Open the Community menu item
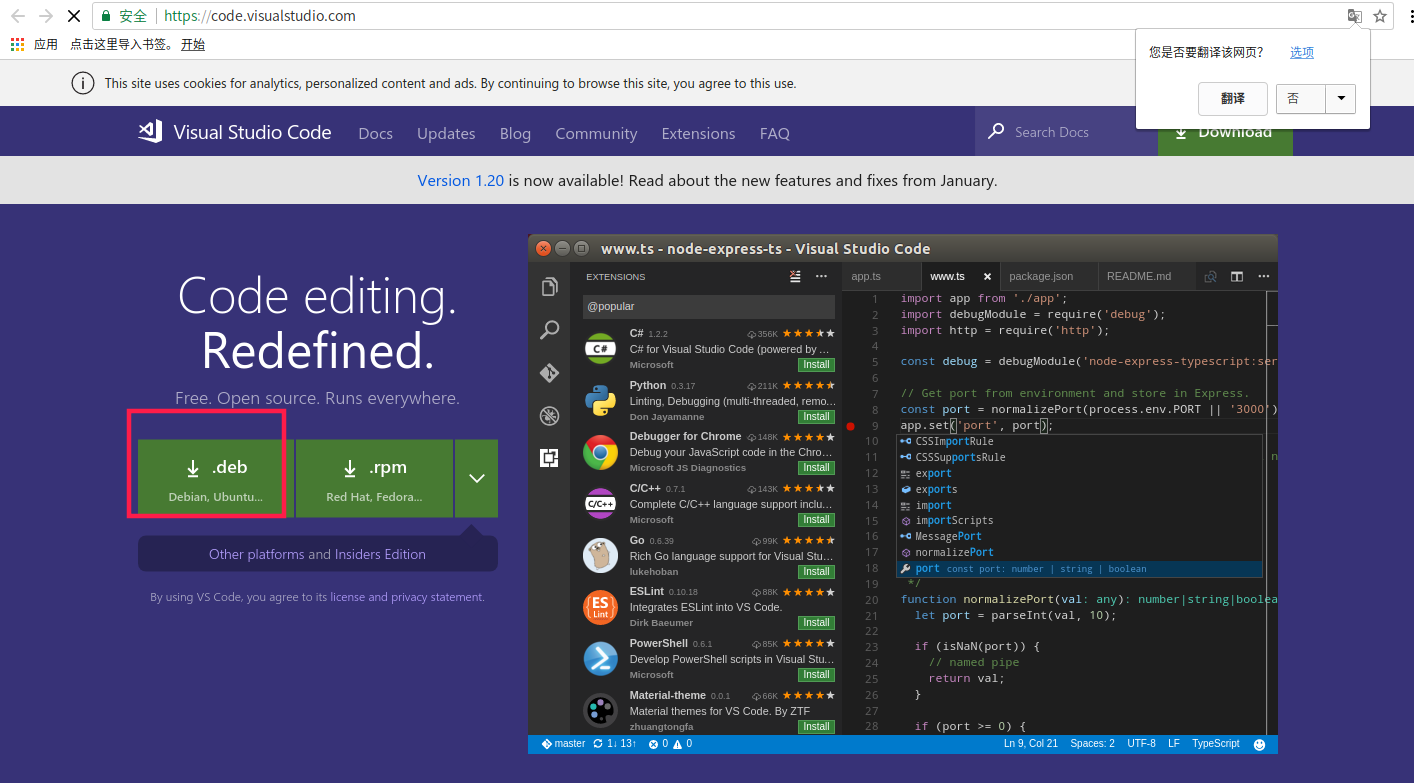This screenshot has height=783, width=1414. 596,133
